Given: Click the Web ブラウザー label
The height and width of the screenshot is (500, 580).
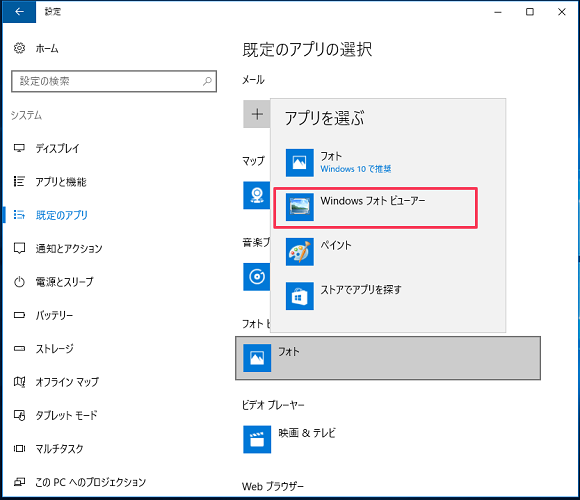Looking at the screenshot, I should coord(273,486).
